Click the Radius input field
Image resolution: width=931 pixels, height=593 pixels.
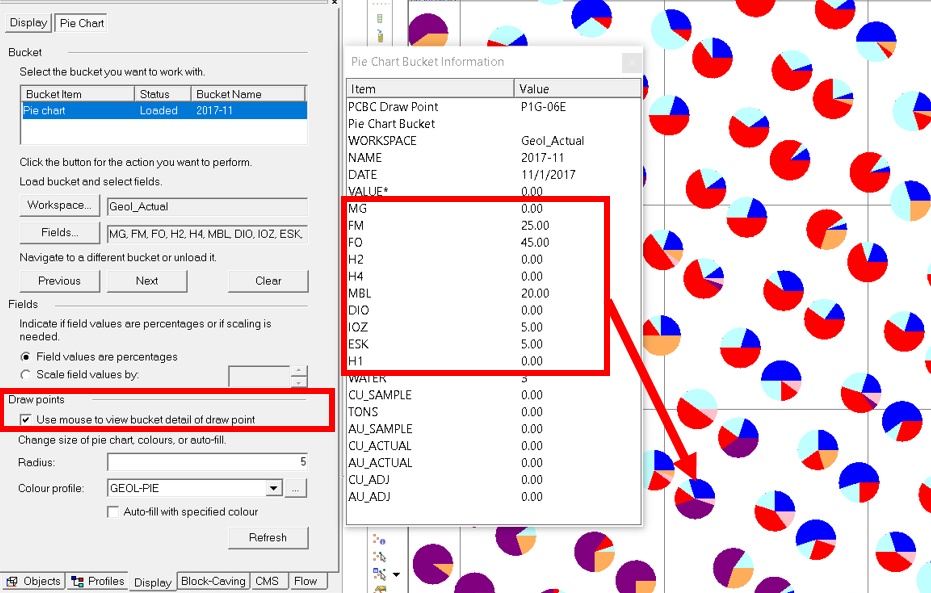click(208, 462)
